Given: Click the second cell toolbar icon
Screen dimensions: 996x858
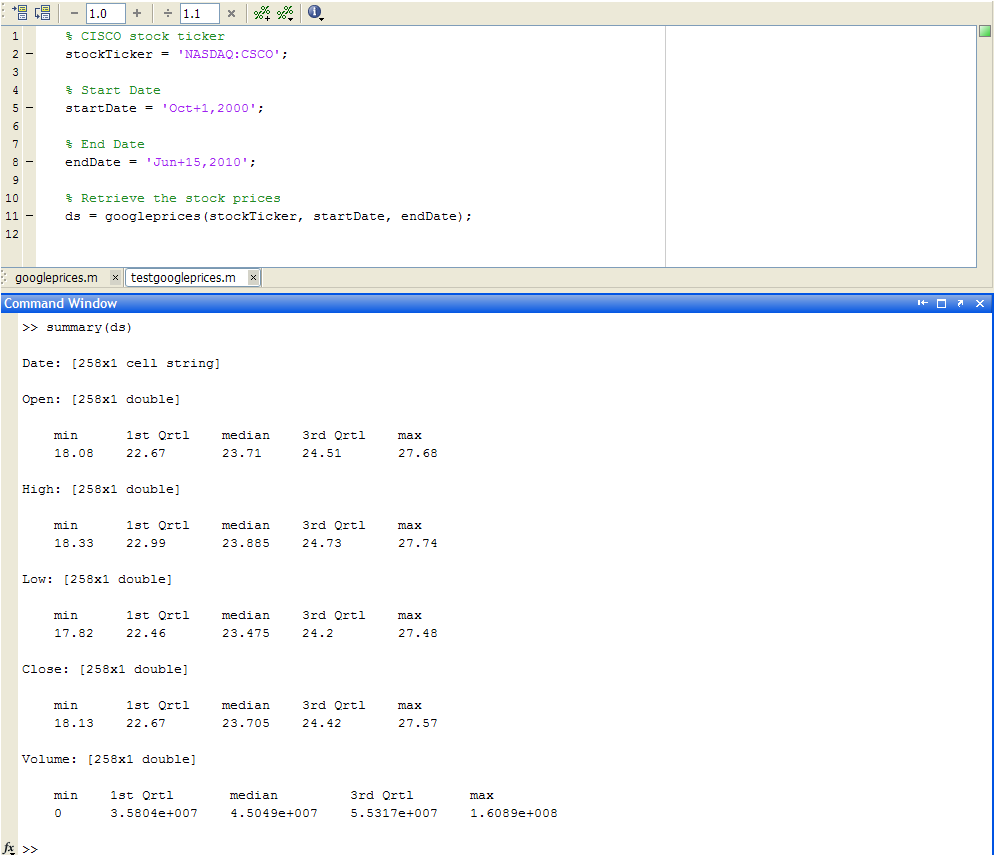Looking at the screenshot, I should [42, 13].
